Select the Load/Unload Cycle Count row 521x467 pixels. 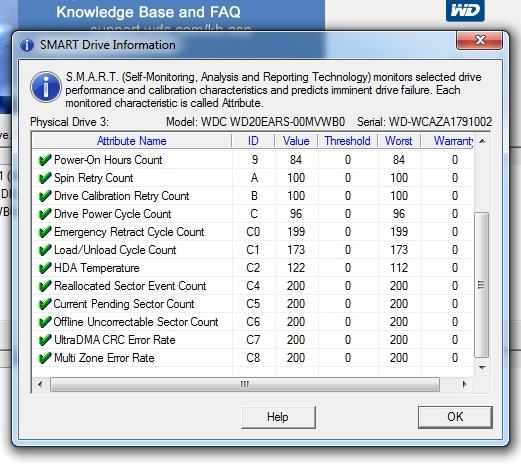click(x=253, y=250)
